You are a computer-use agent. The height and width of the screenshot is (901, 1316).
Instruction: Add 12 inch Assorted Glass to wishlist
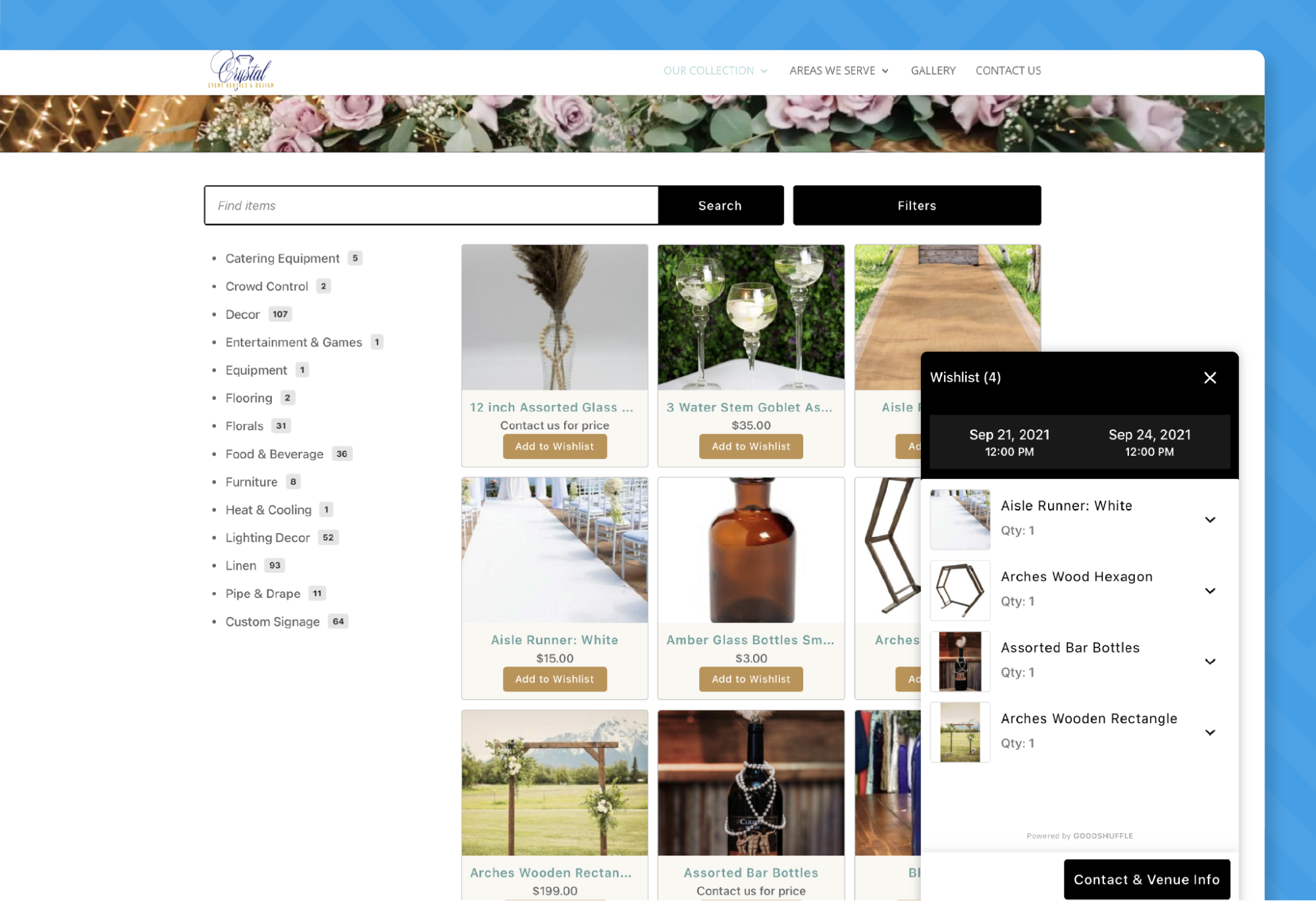554,447
